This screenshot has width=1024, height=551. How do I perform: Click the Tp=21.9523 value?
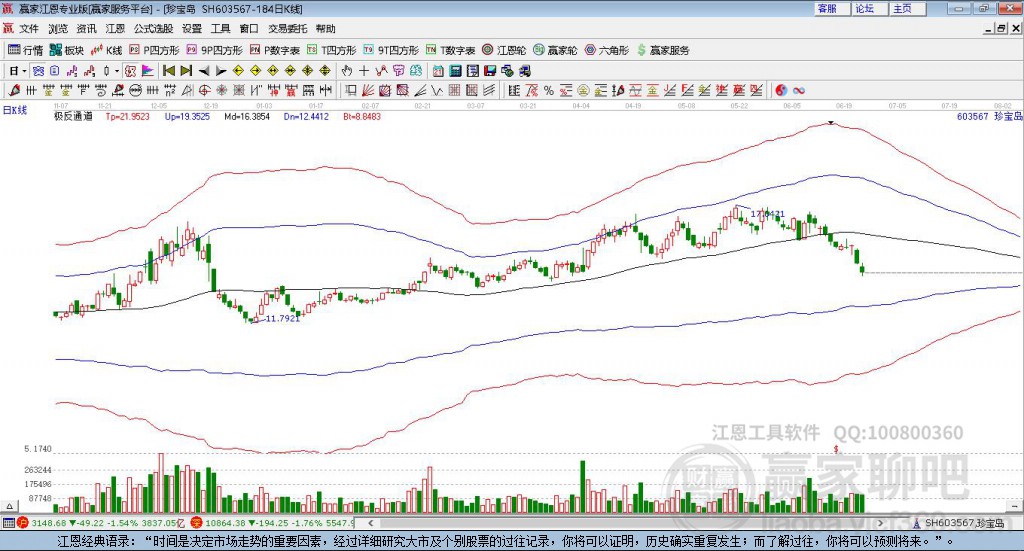tap(127, 116)
